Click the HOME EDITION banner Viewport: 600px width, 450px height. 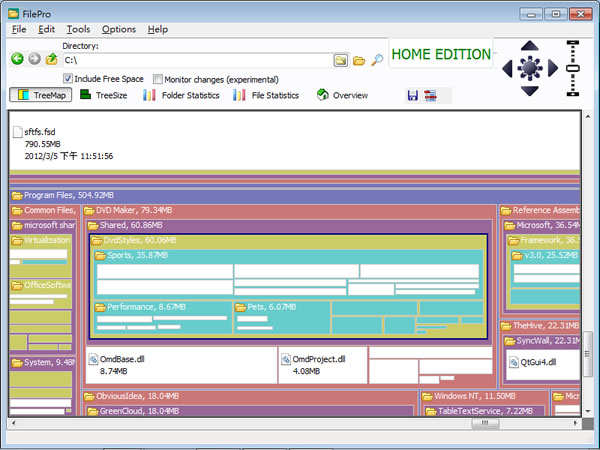441,54
